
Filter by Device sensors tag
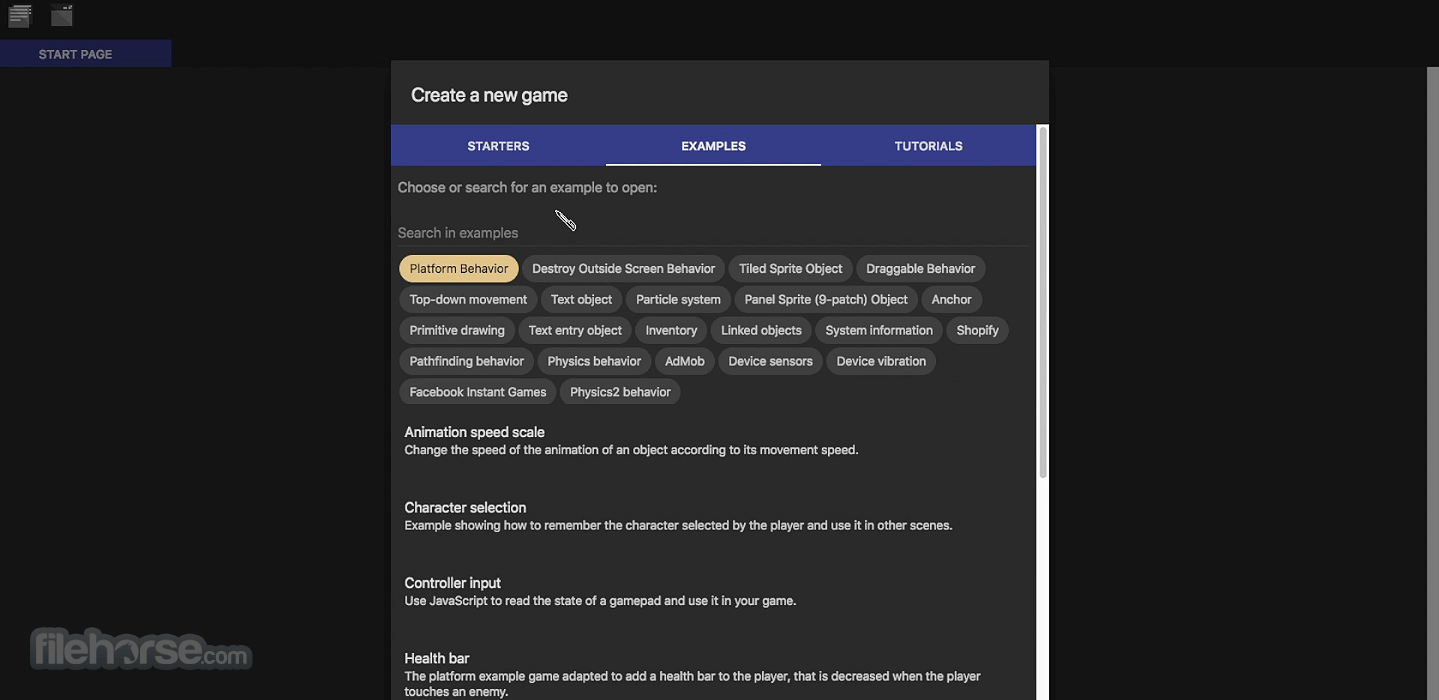pyautogui.click(x=770, y=361)
